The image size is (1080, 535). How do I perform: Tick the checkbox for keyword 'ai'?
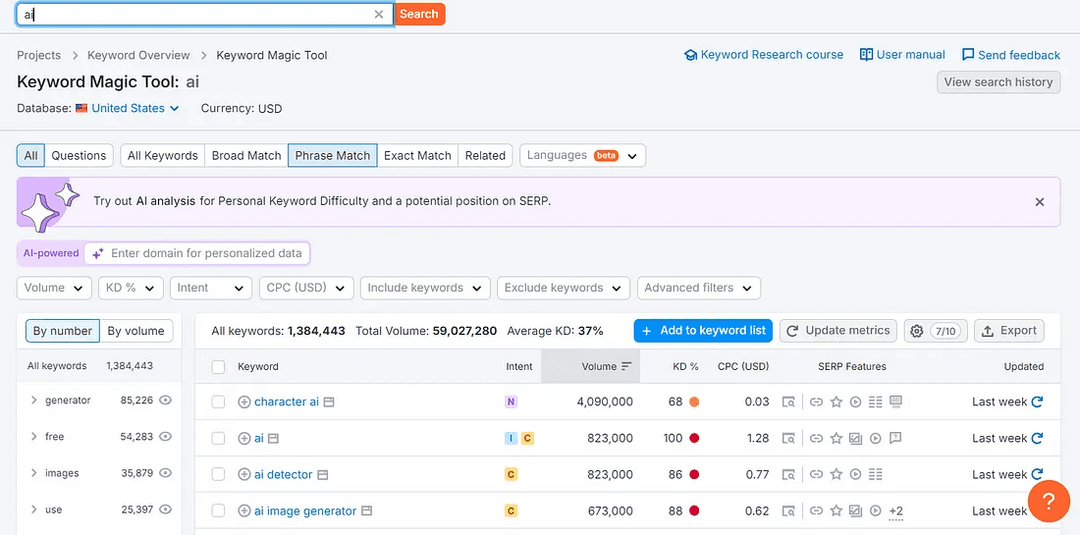point(218,439)
